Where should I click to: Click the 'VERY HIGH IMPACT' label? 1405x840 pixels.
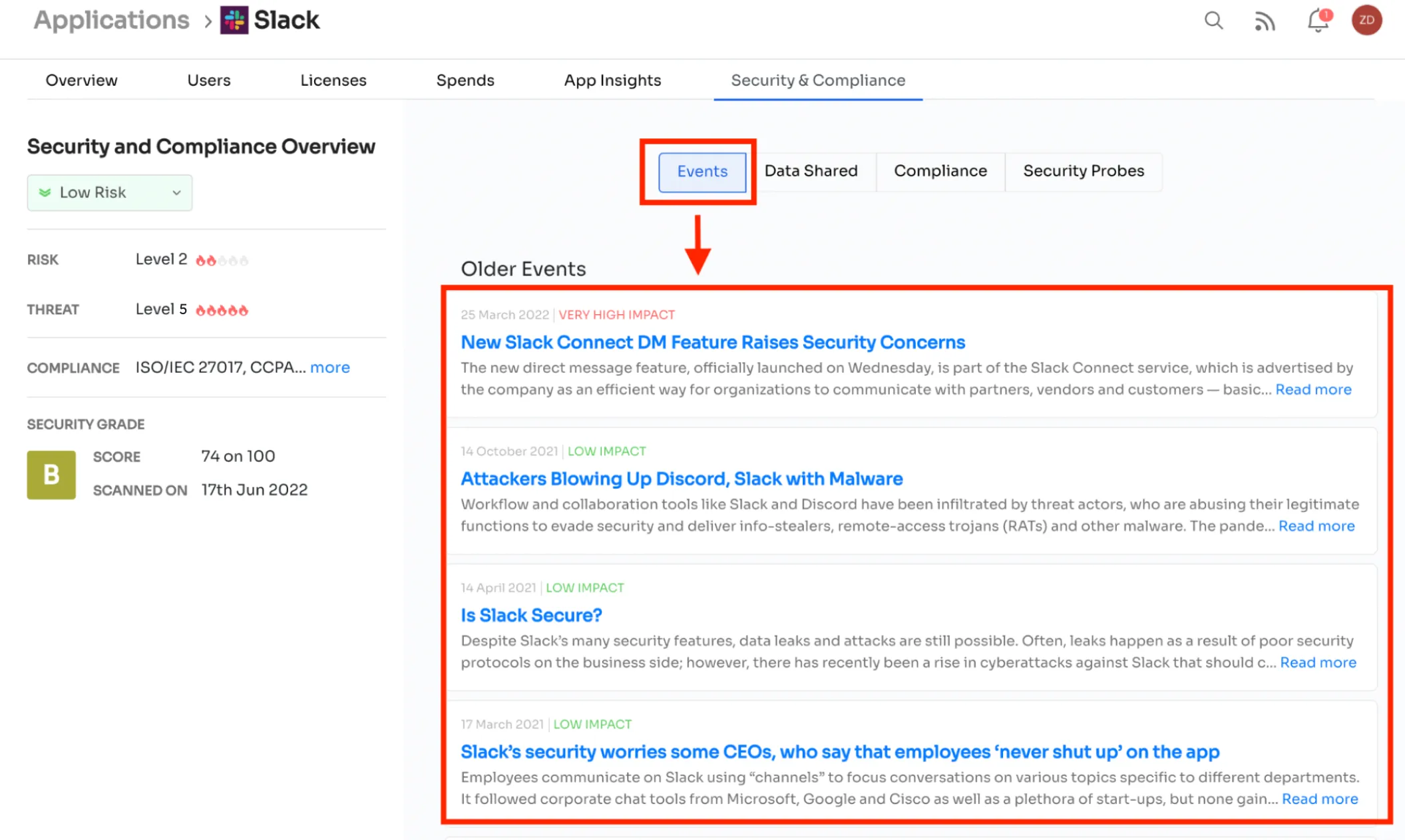pyautogui.click(x=616, y=315)
